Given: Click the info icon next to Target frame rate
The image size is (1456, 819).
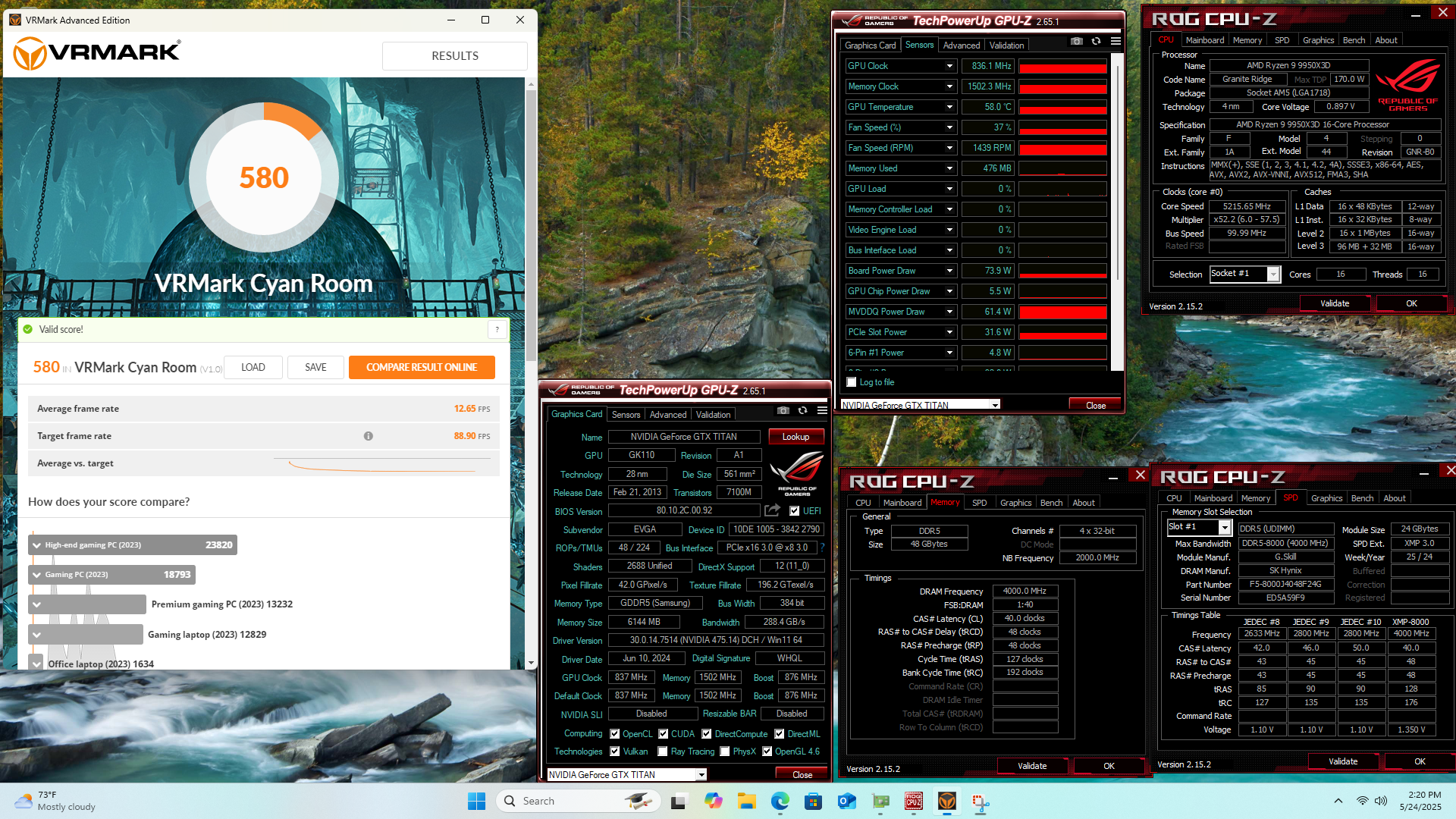Looking at the screenshot, I should (x=368, y=436).
